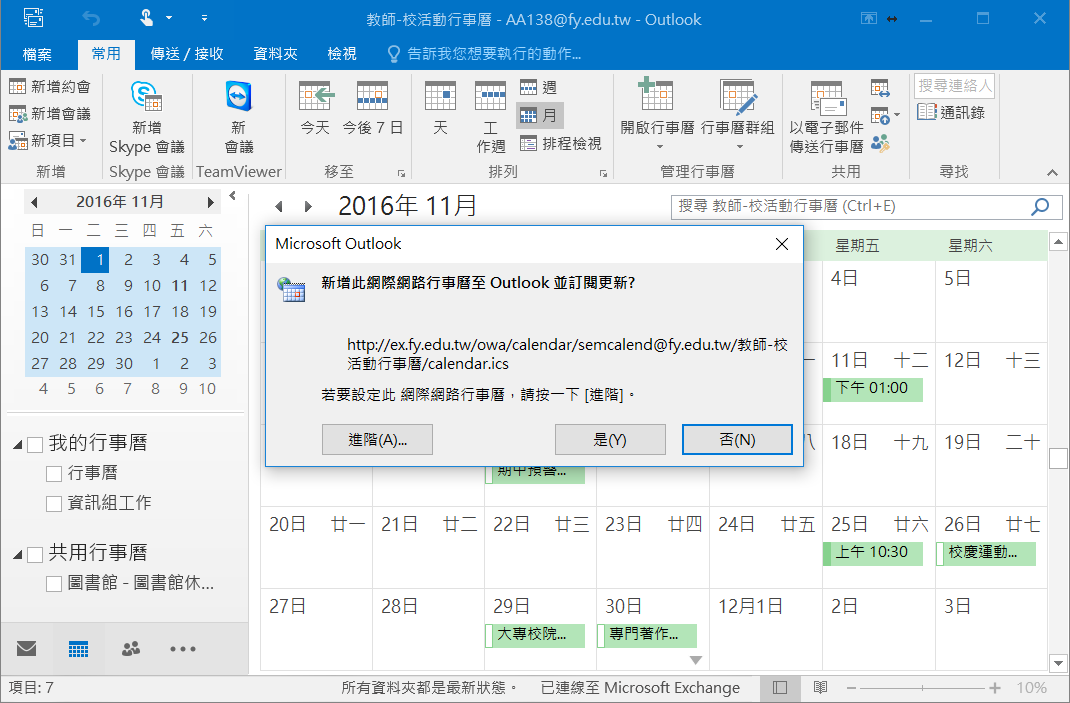This screenshot has width=1070, height=703.
Task: Show more navigation options
Action: [x=183, y=649]
